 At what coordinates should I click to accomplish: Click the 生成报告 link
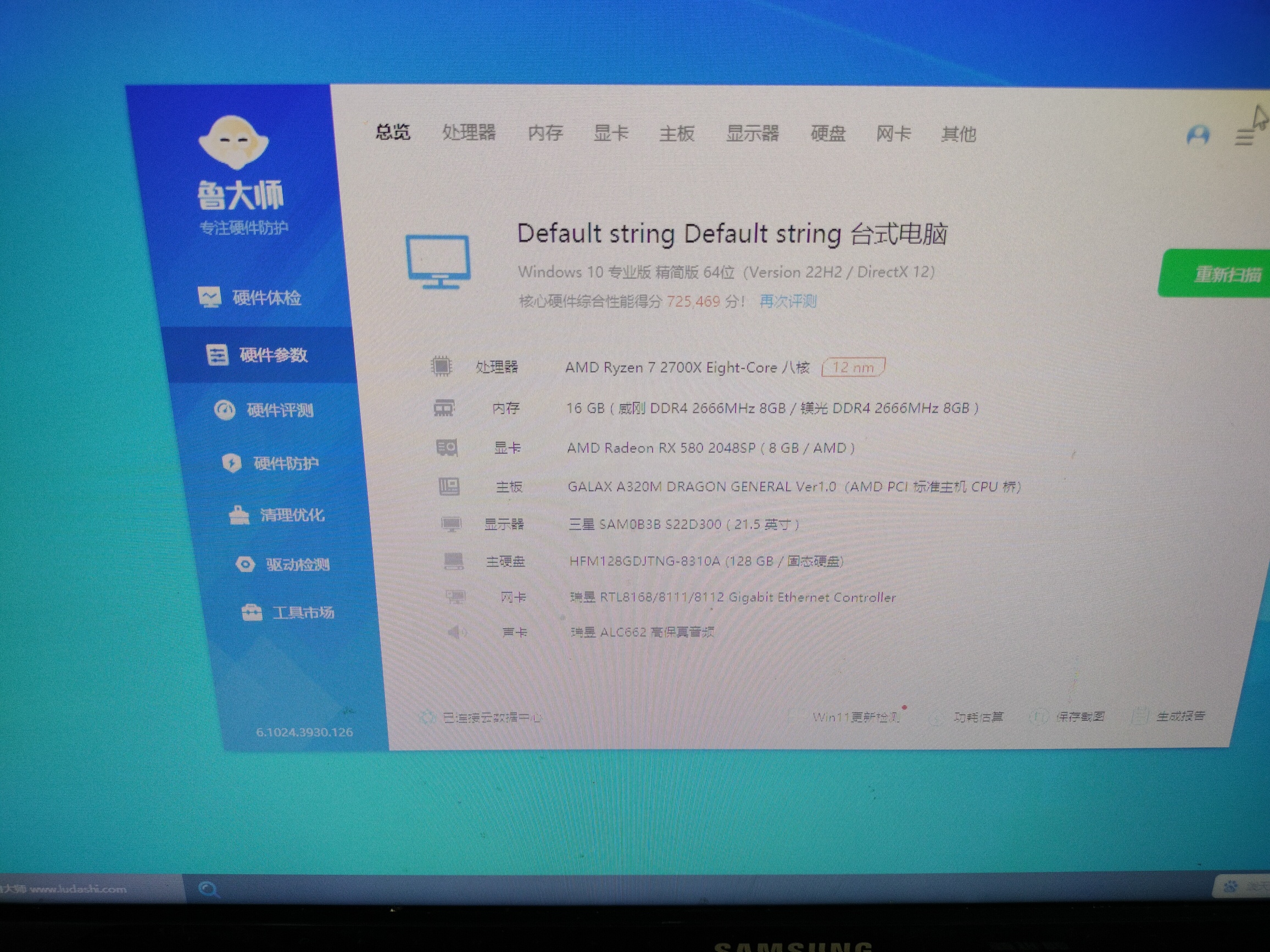[1180, 715]
